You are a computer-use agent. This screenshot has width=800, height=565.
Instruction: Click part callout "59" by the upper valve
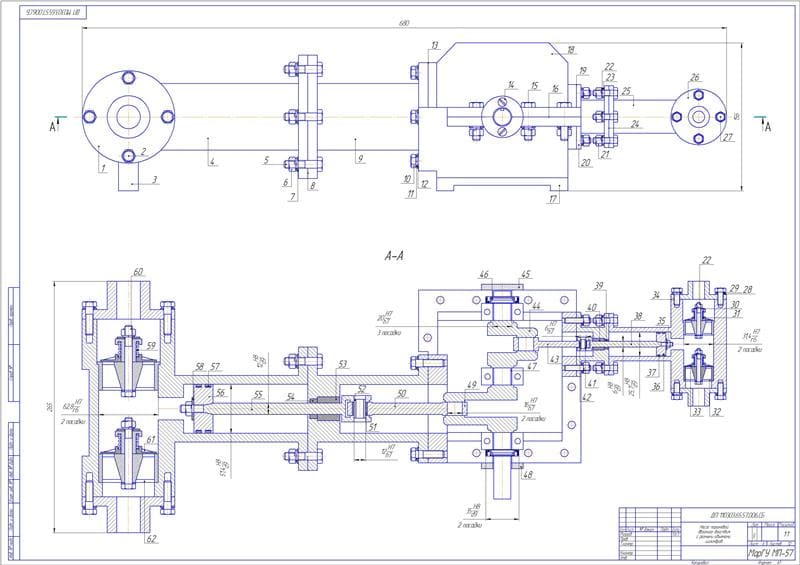click(151, 346)
